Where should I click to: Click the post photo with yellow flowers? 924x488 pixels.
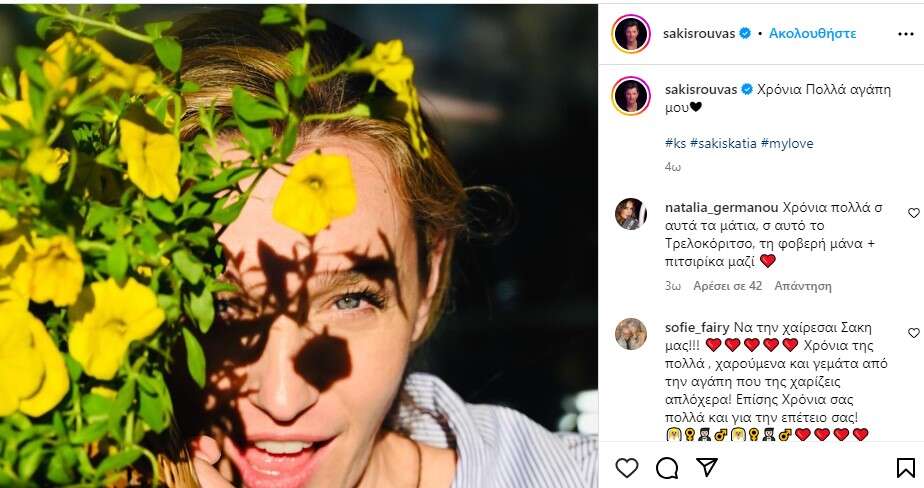(299, 245)
